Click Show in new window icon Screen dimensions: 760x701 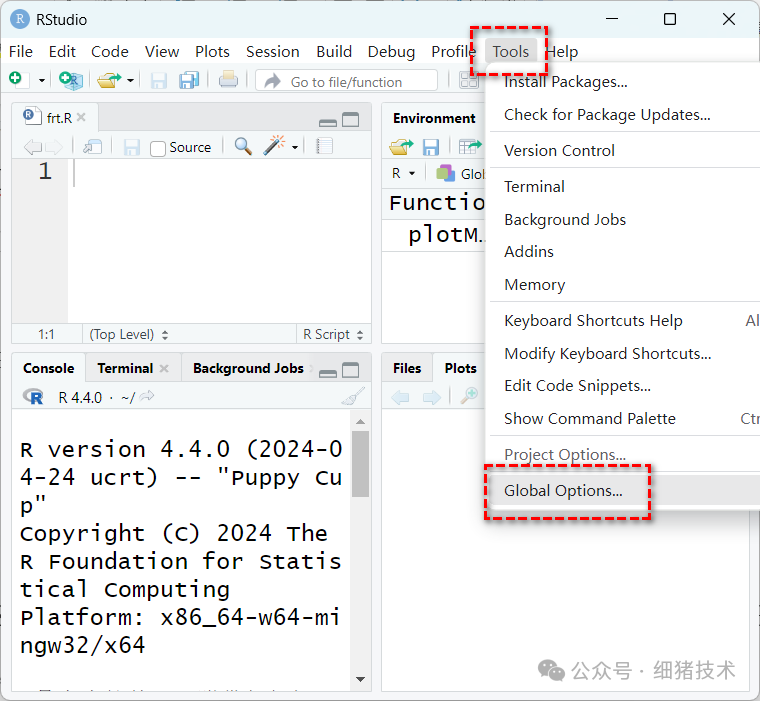click(x=93, y=146)
